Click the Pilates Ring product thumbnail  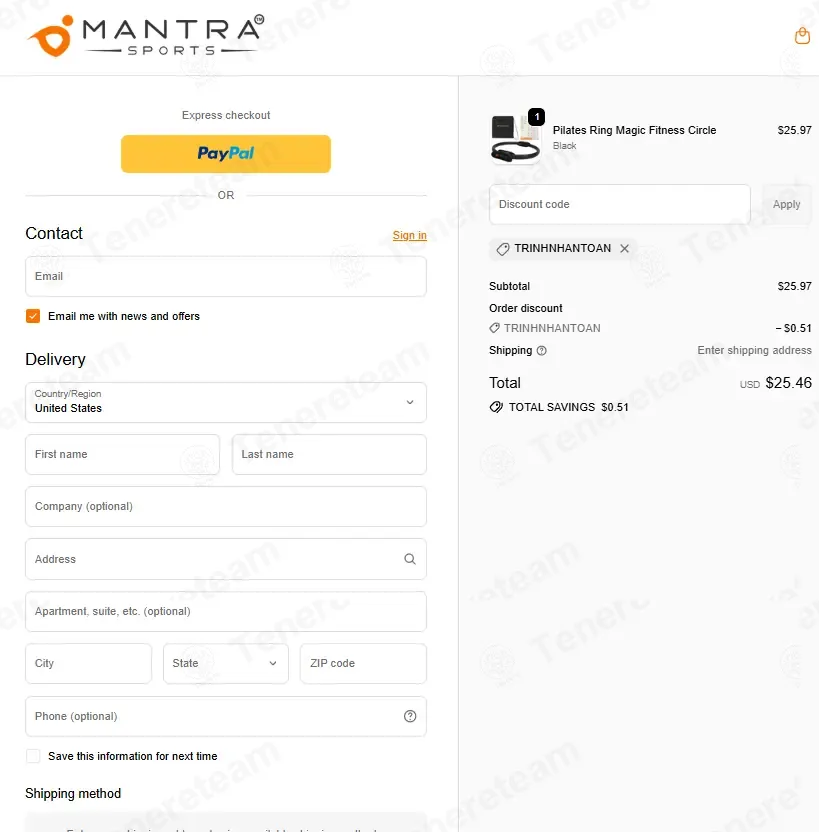tap(516, 138)
